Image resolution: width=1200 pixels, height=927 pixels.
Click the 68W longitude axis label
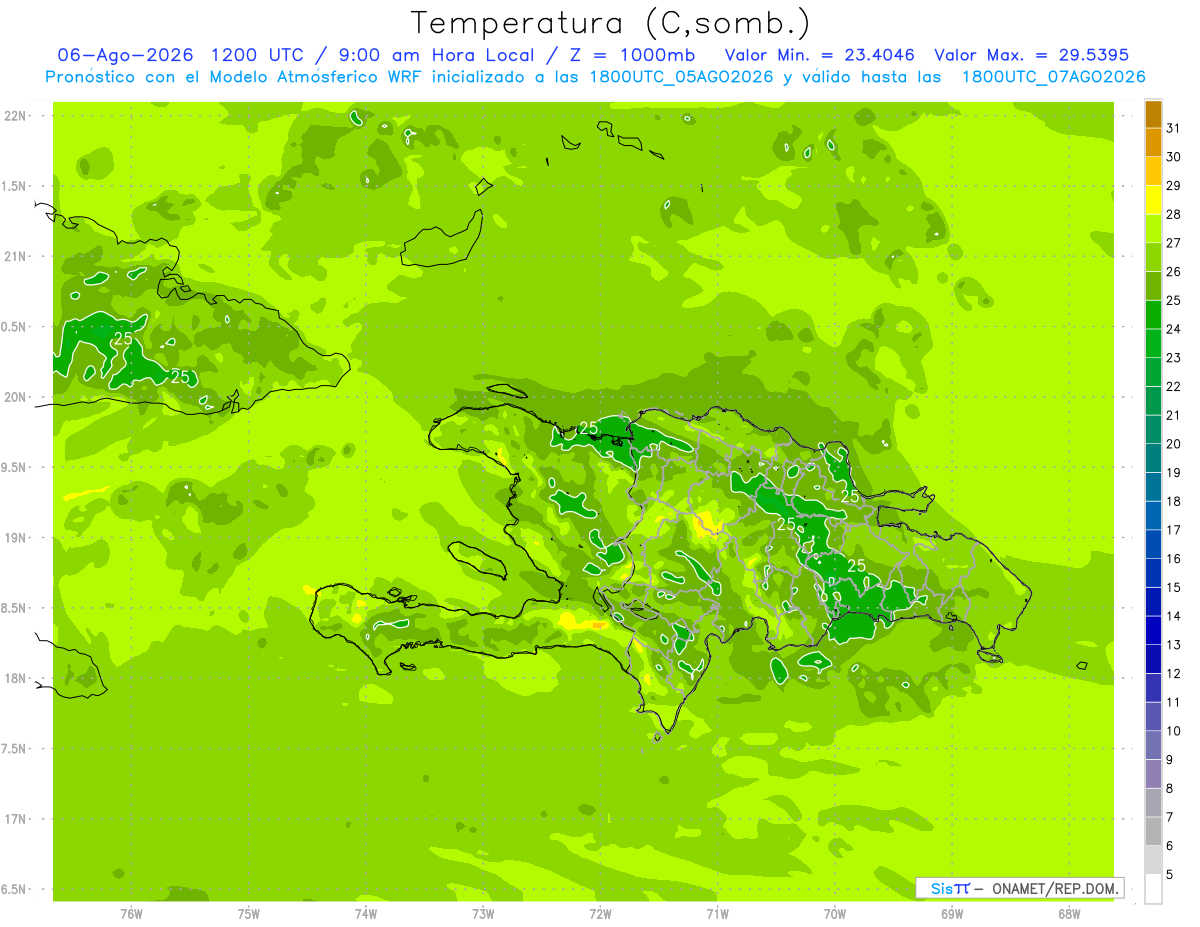click(1068, 914)
